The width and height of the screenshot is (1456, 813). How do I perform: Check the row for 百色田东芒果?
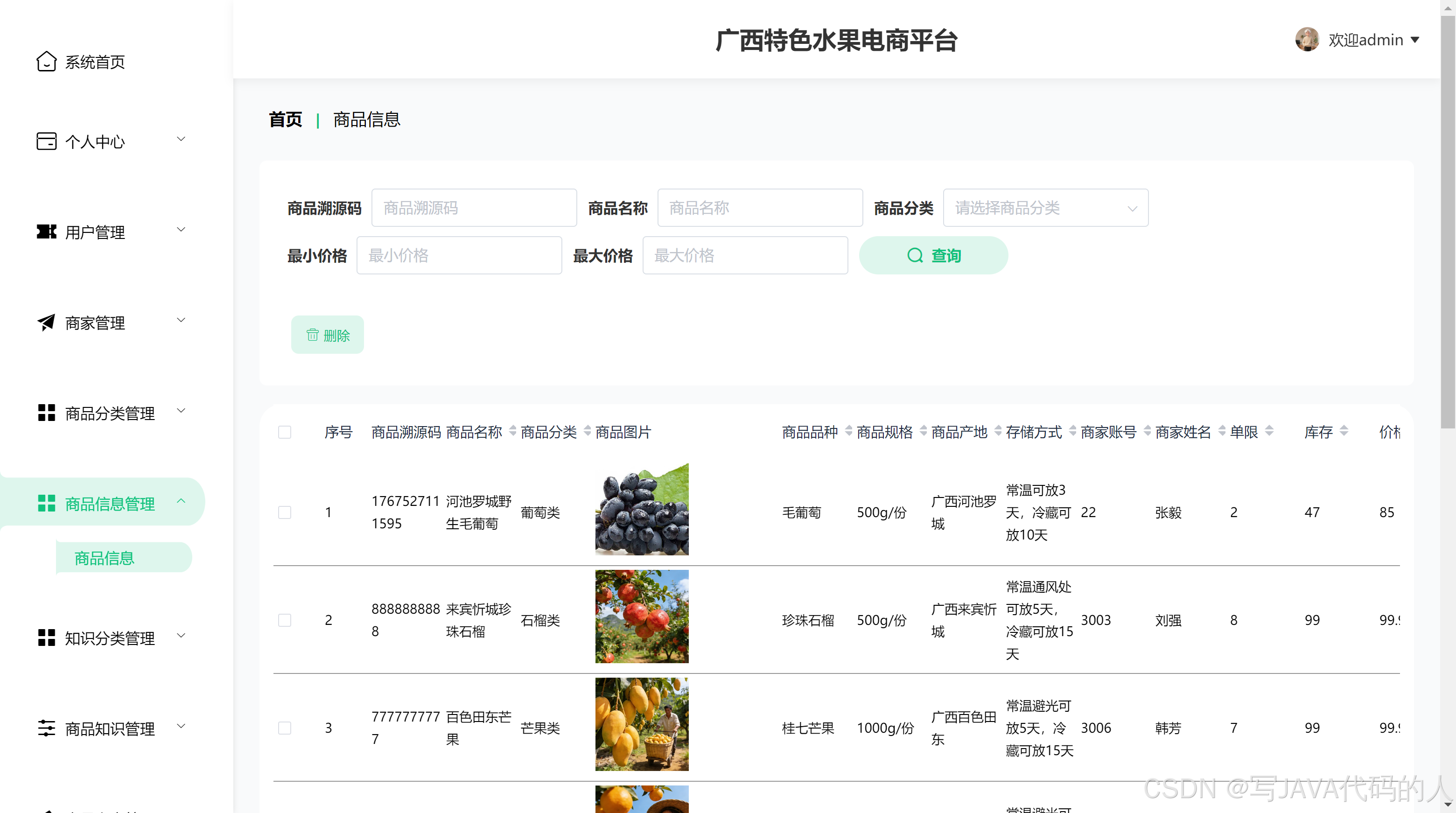tap(284, 728)
